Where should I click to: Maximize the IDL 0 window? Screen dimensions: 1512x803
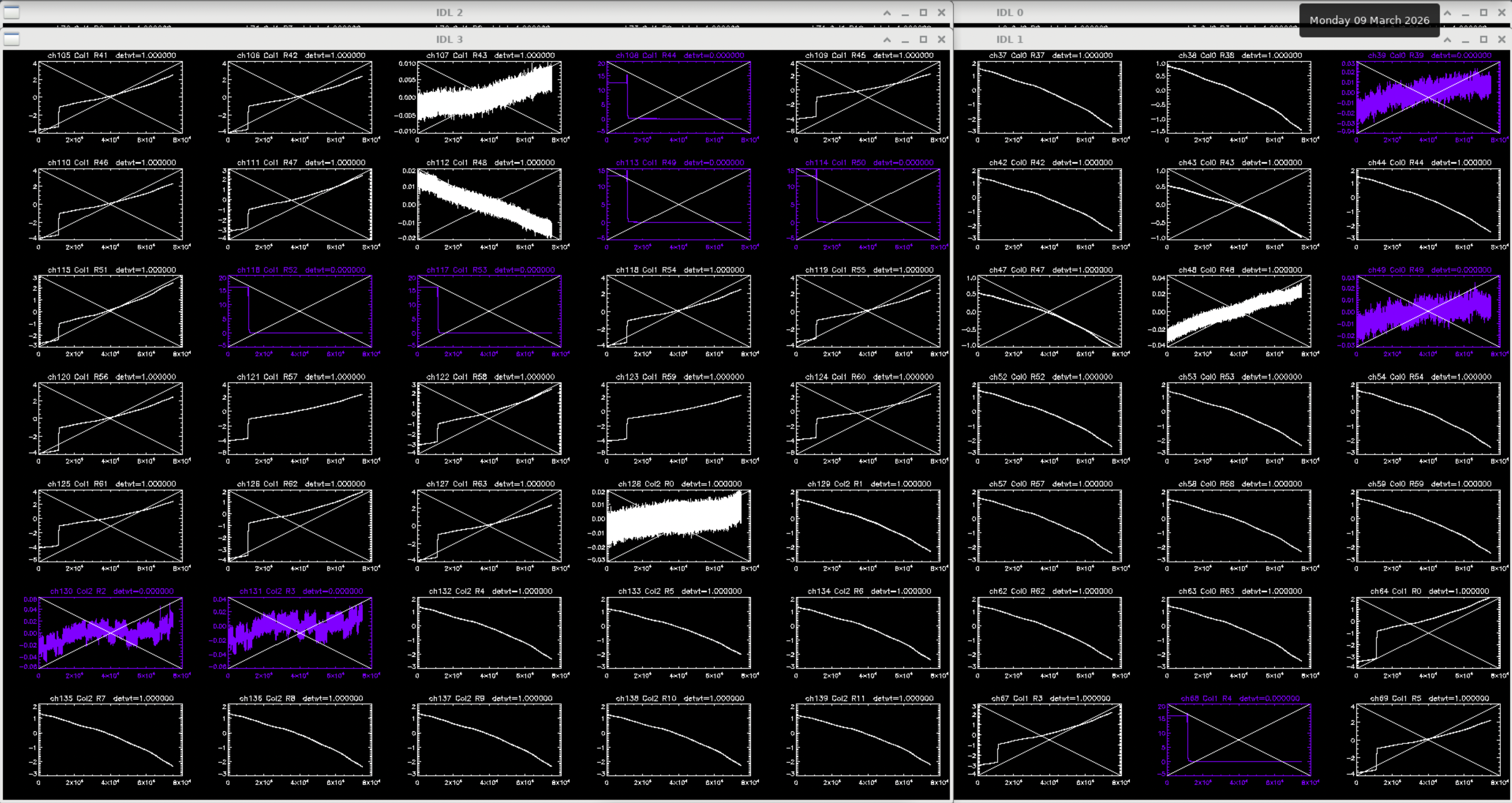click(x=1484, y=12)
